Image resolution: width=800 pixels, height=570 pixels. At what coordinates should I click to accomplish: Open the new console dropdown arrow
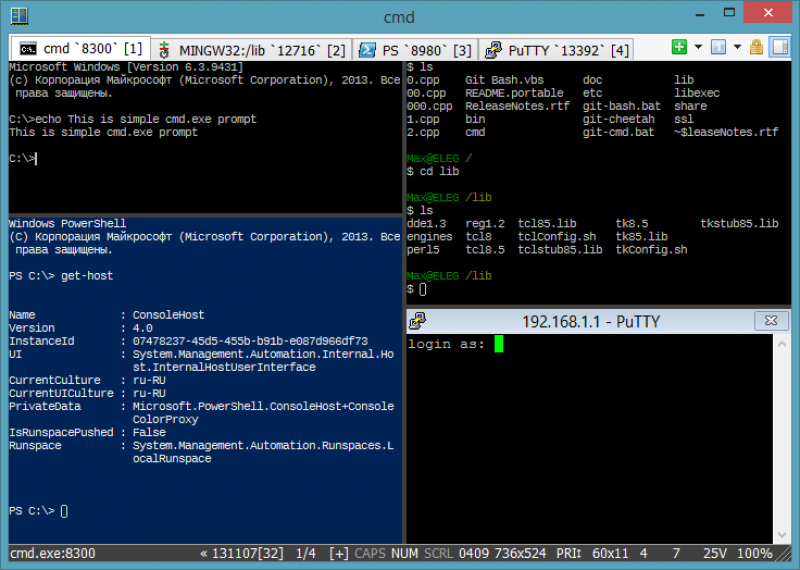point(698,47)
